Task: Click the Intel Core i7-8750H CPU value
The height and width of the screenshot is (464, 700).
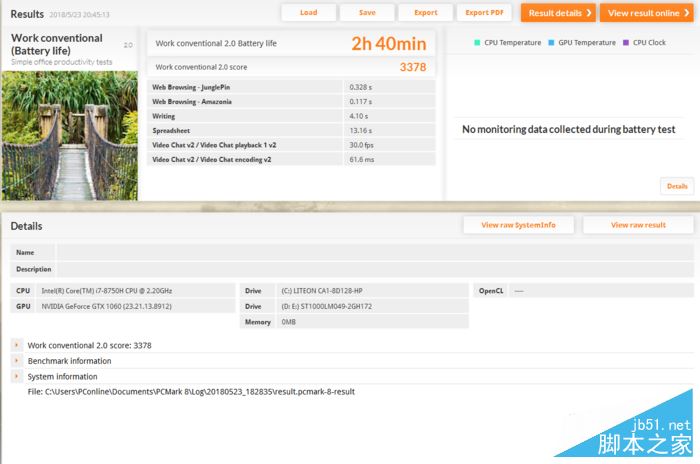Action: click(107, 291)
